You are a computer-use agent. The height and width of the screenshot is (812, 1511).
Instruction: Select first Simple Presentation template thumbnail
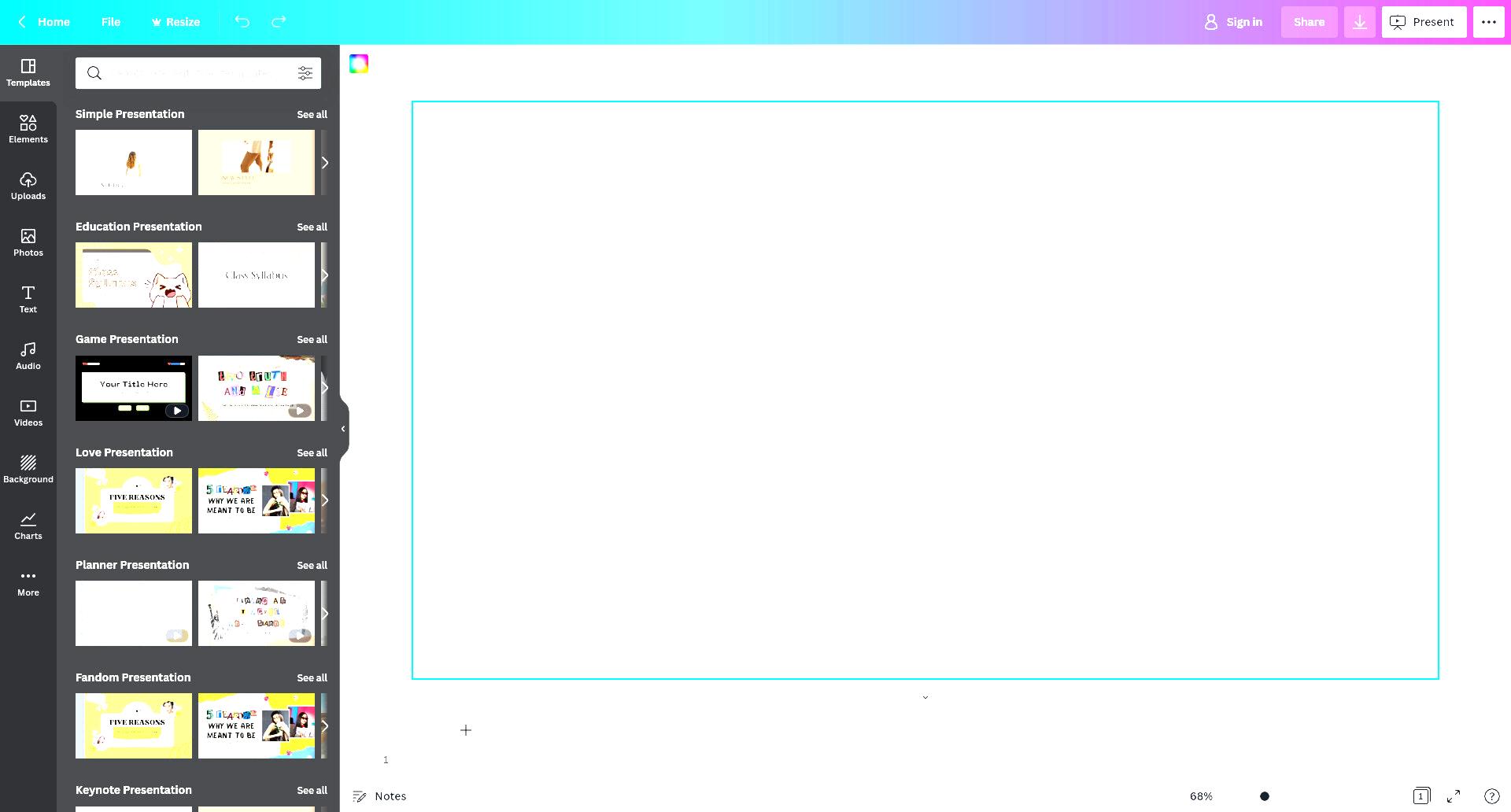134,162
